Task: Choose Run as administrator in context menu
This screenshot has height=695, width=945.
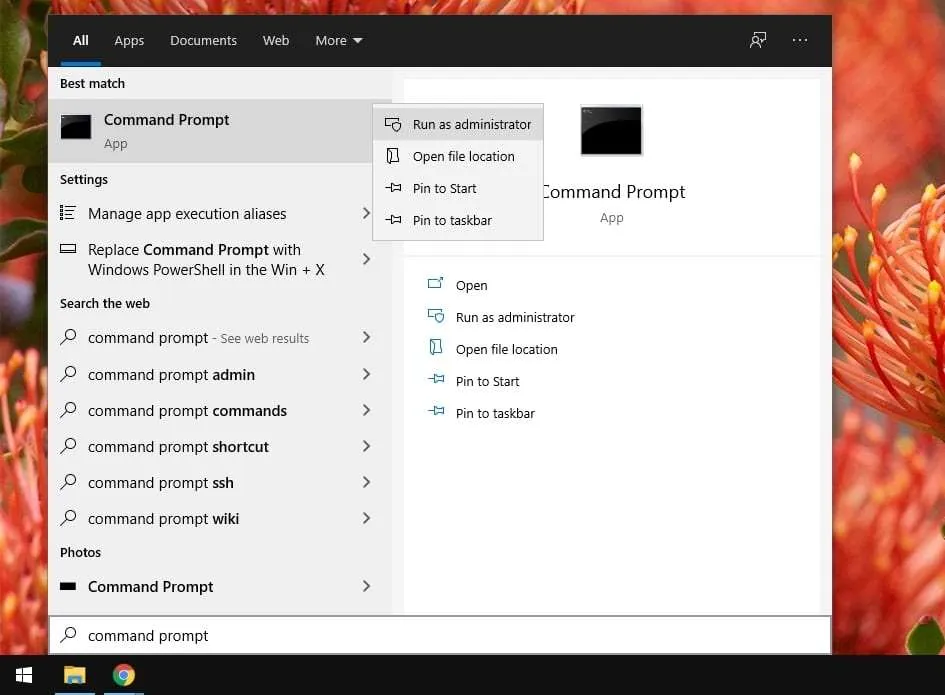Action: click(458, 124)
